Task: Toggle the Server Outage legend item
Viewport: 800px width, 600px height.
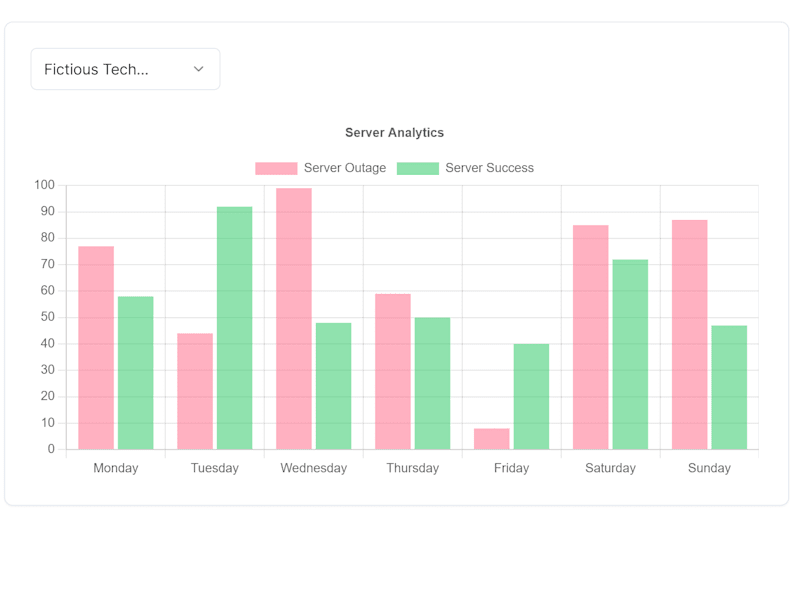Action: tap(320, 168)
